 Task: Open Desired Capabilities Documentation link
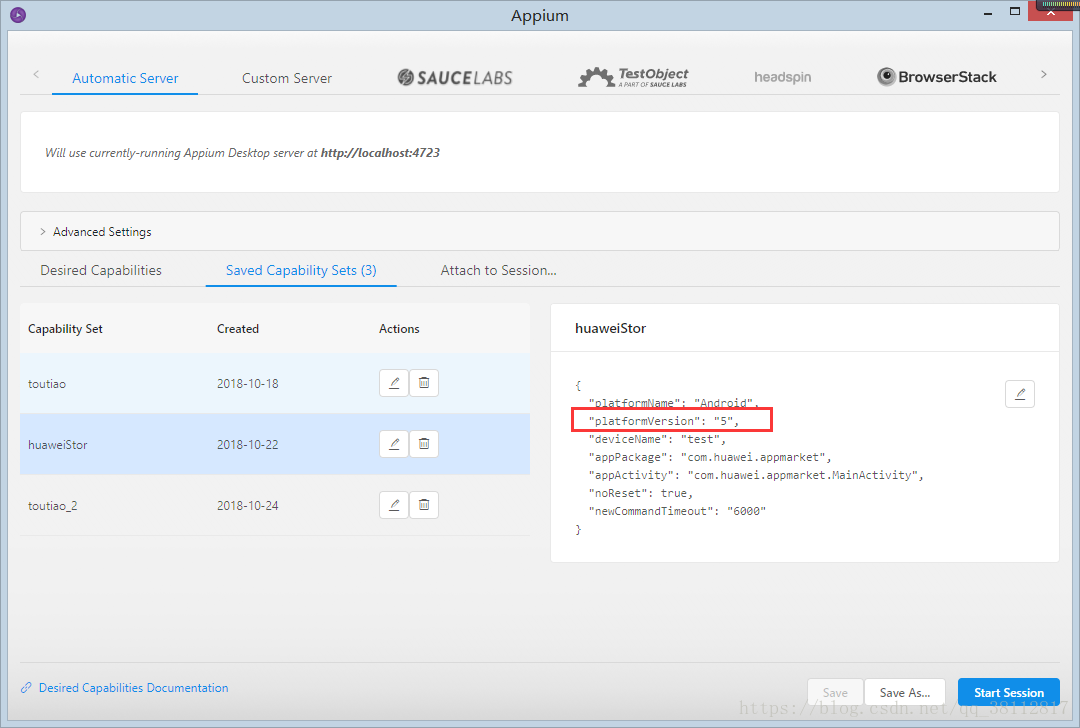(133, 687)
